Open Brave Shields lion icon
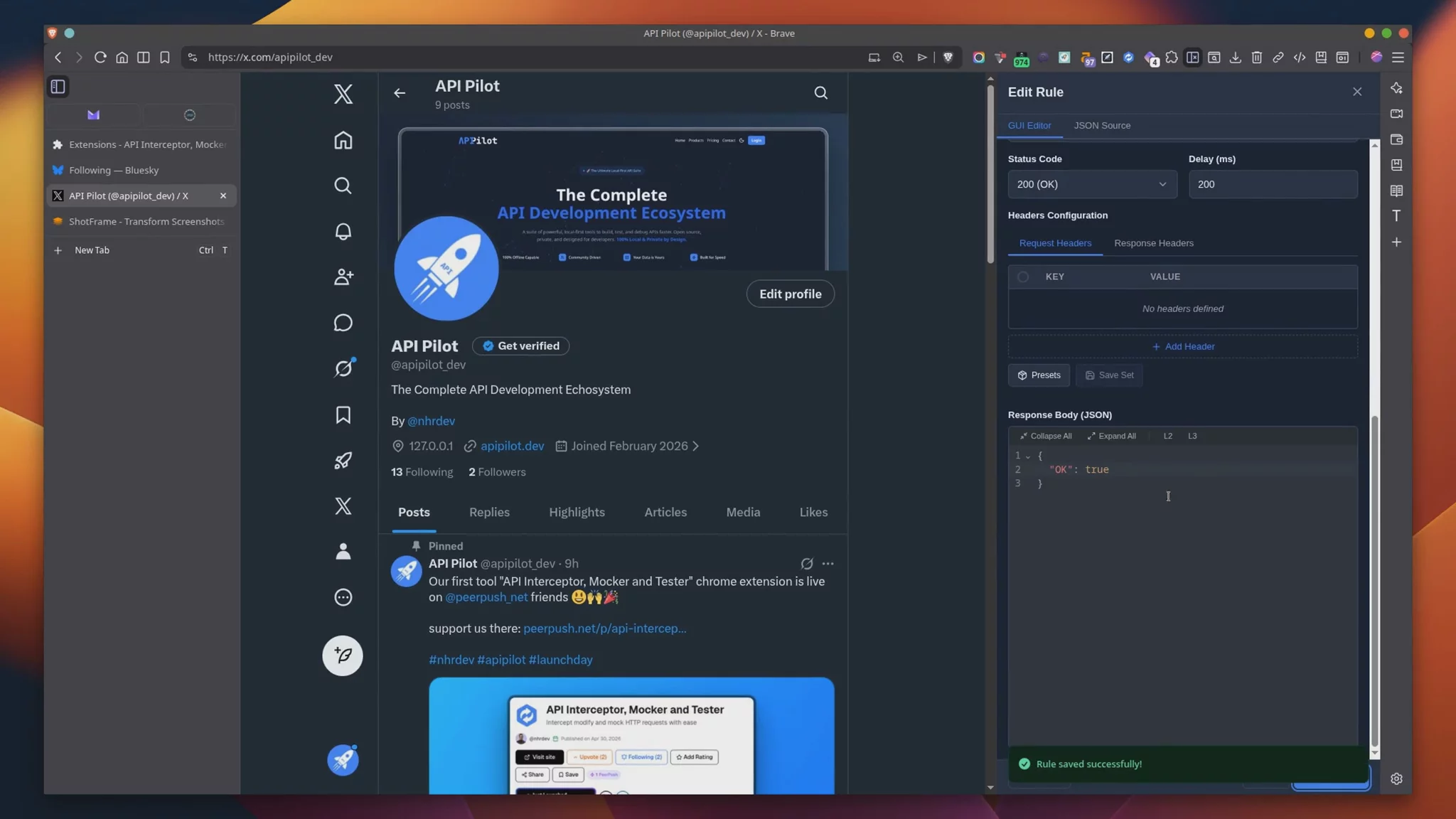This screenshot has height=819, width=1456. [x=948, y=57]
